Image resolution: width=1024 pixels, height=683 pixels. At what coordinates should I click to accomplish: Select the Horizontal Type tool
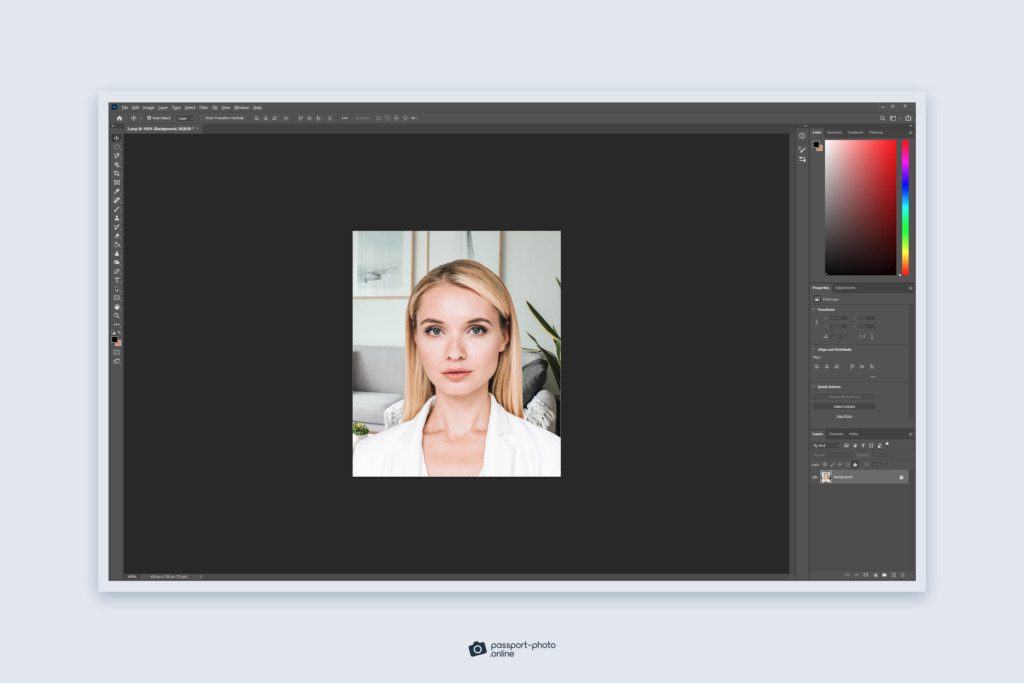117,280
